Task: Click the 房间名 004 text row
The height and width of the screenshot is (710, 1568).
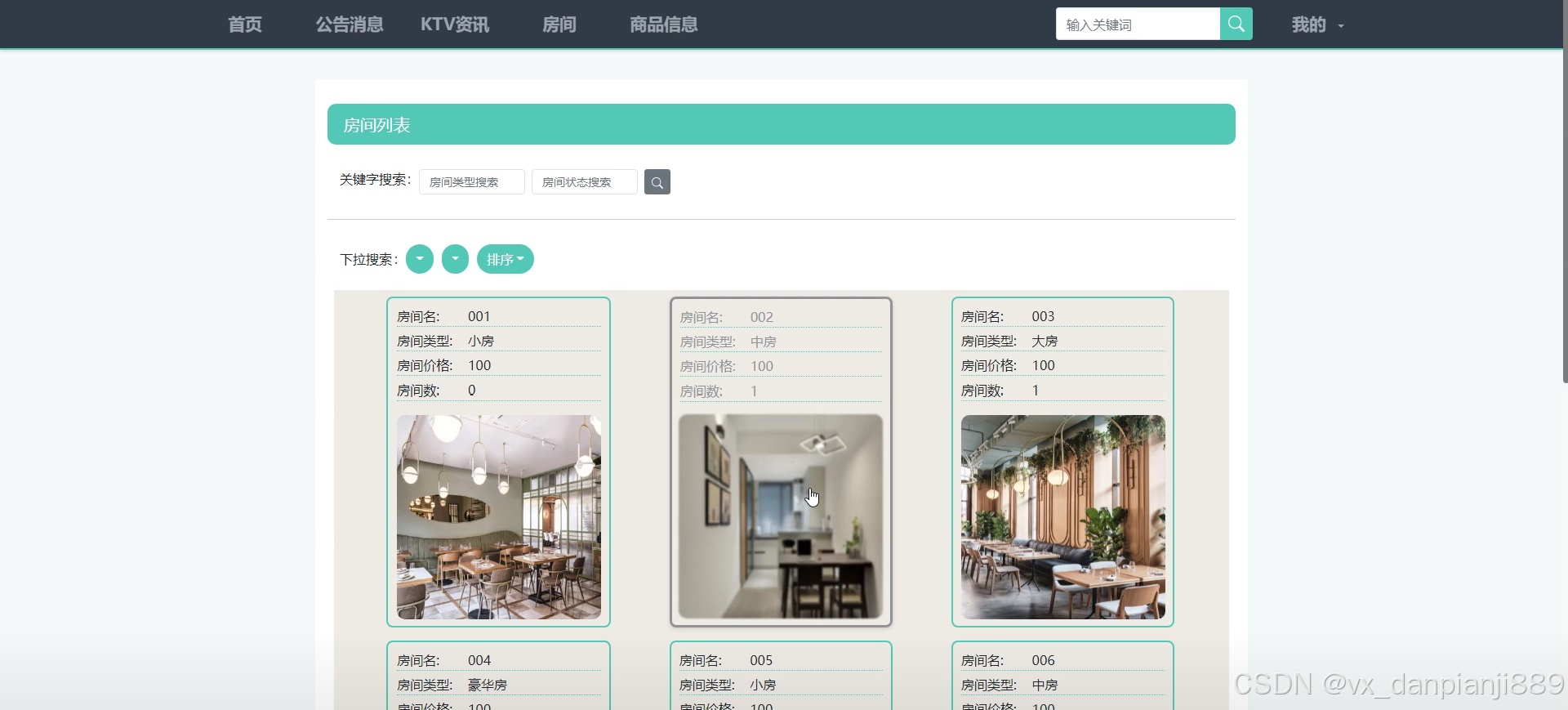Action: (x=499, y=660)
